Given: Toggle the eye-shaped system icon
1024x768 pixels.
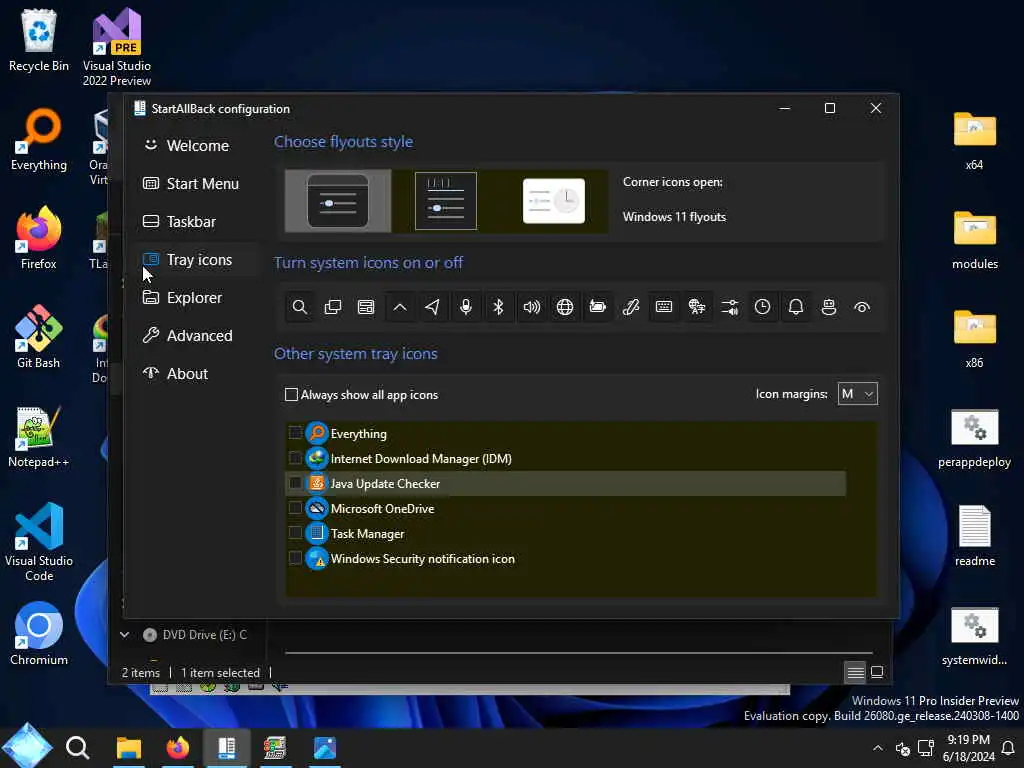Looking at the screenshot, I should pos(862,307).
